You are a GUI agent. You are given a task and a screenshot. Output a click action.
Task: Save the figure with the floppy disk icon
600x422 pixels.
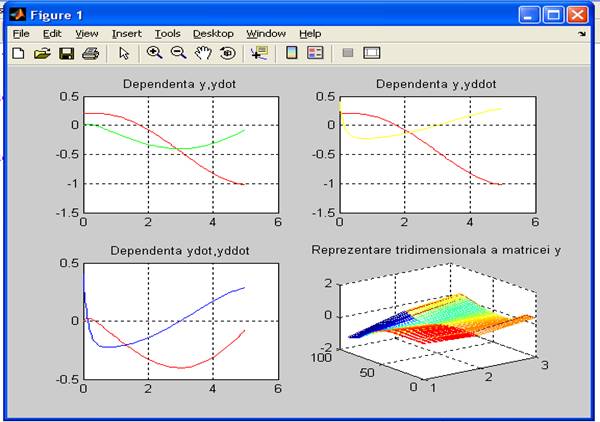click(67, 53)
